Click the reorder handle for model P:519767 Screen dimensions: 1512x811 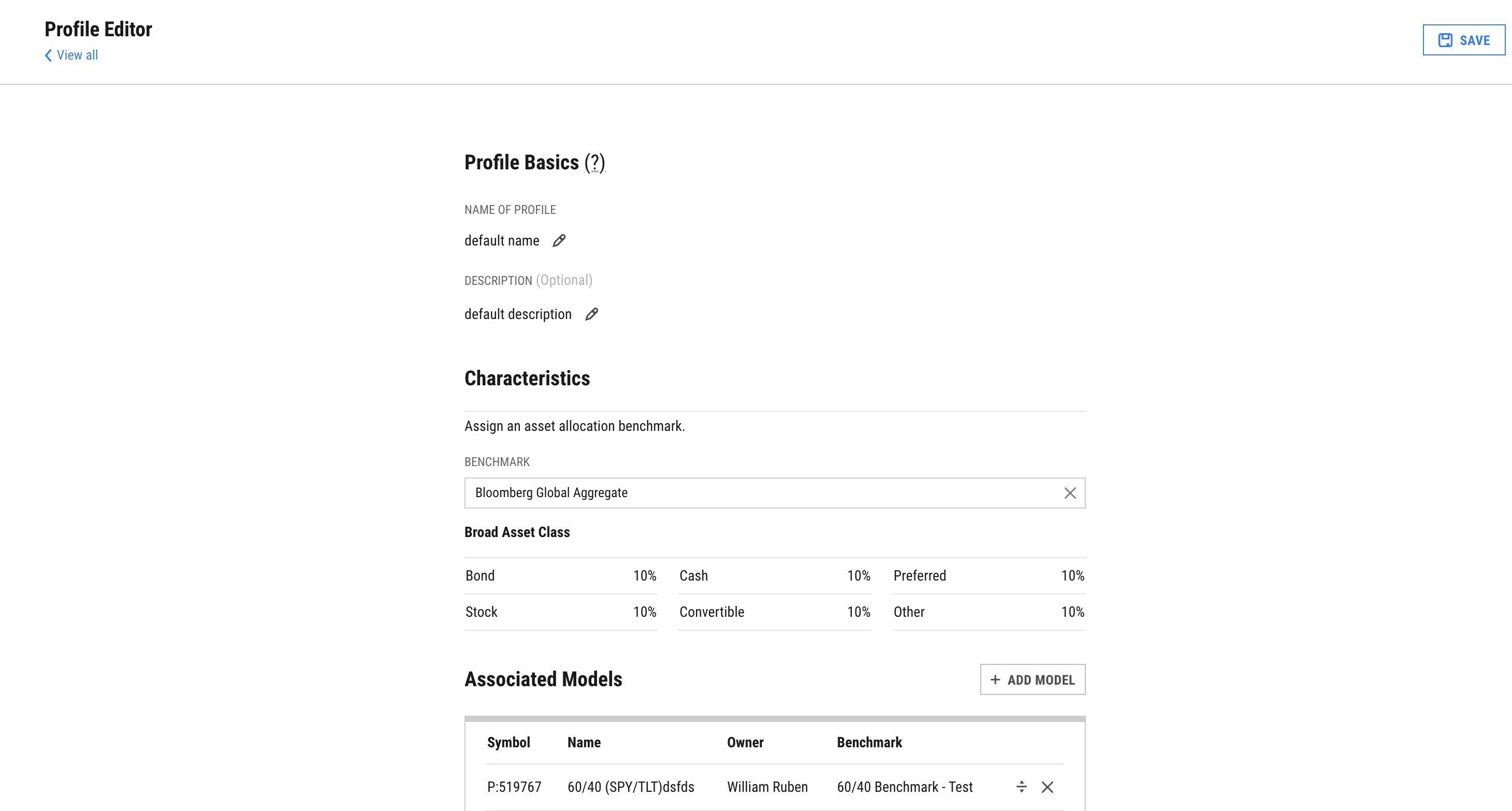[1021, 787]
